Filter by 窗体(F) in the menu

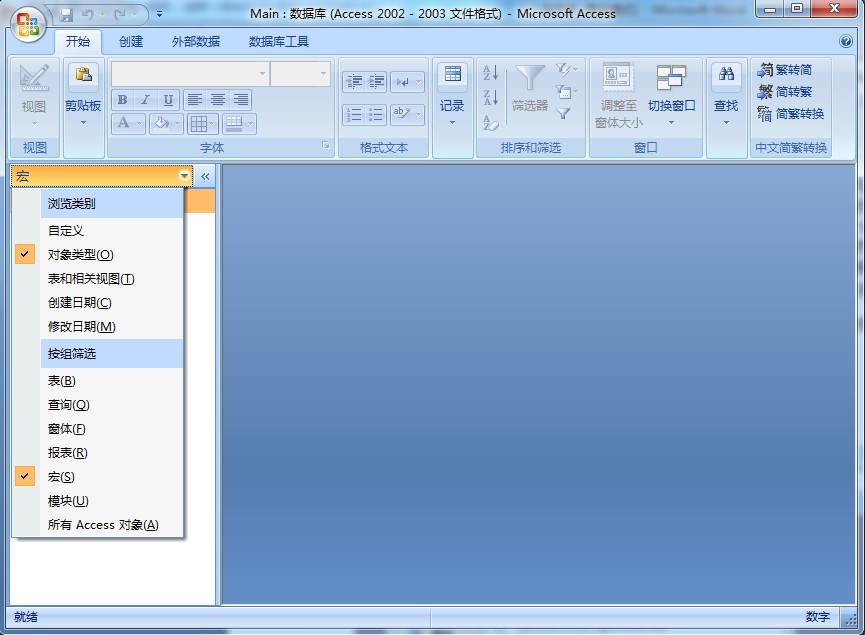point(97,429)
